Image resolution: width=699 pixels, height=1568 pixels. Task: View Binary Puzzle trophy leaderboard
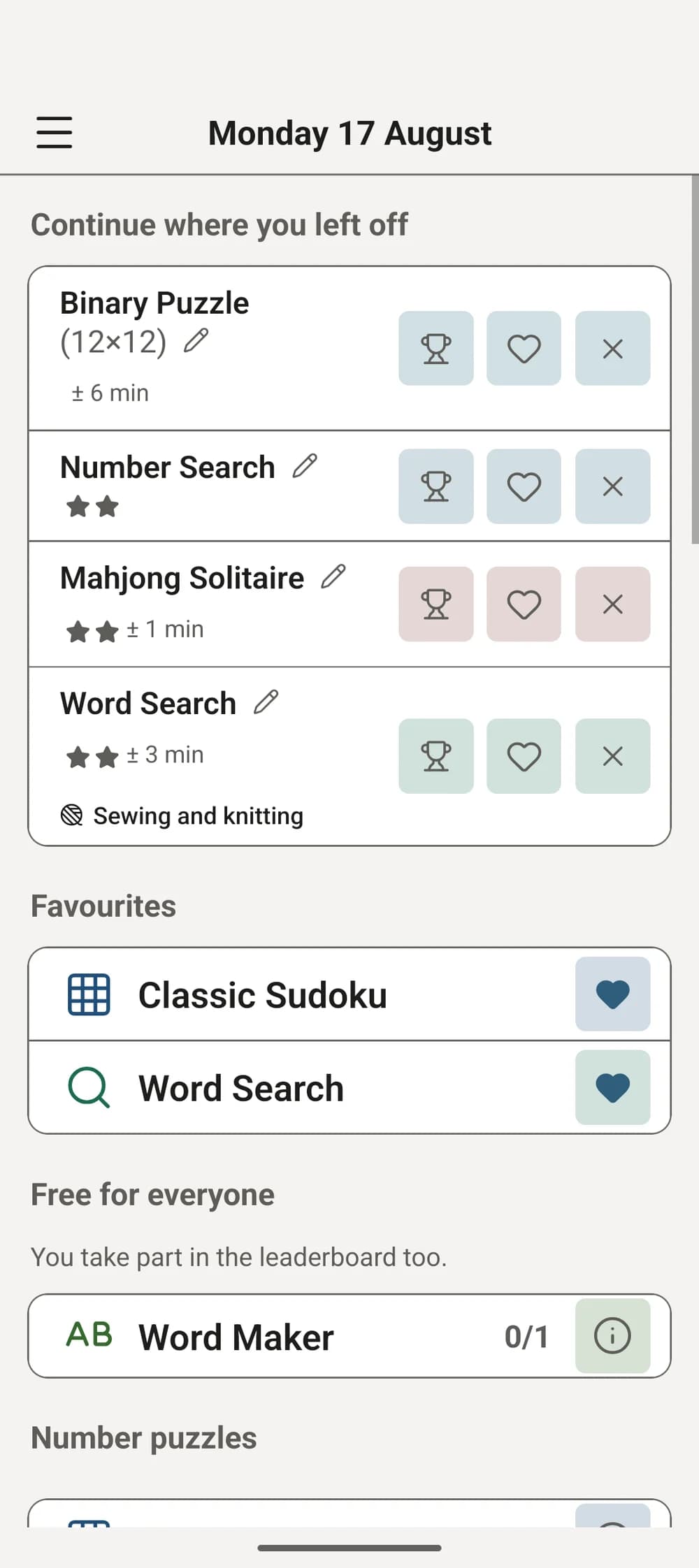[436, 348]
